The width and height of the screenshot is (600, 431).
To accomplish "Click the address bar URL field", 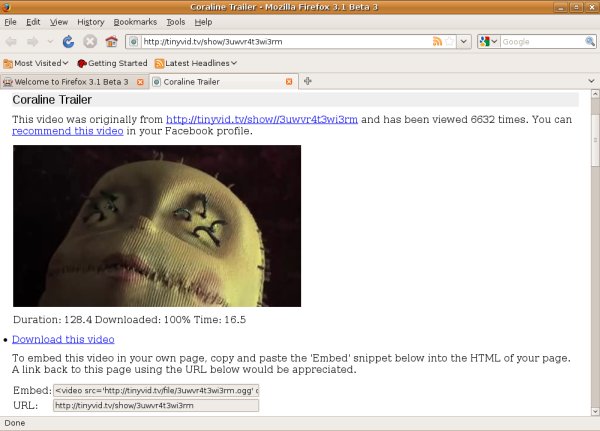I will tap(286, 41).
